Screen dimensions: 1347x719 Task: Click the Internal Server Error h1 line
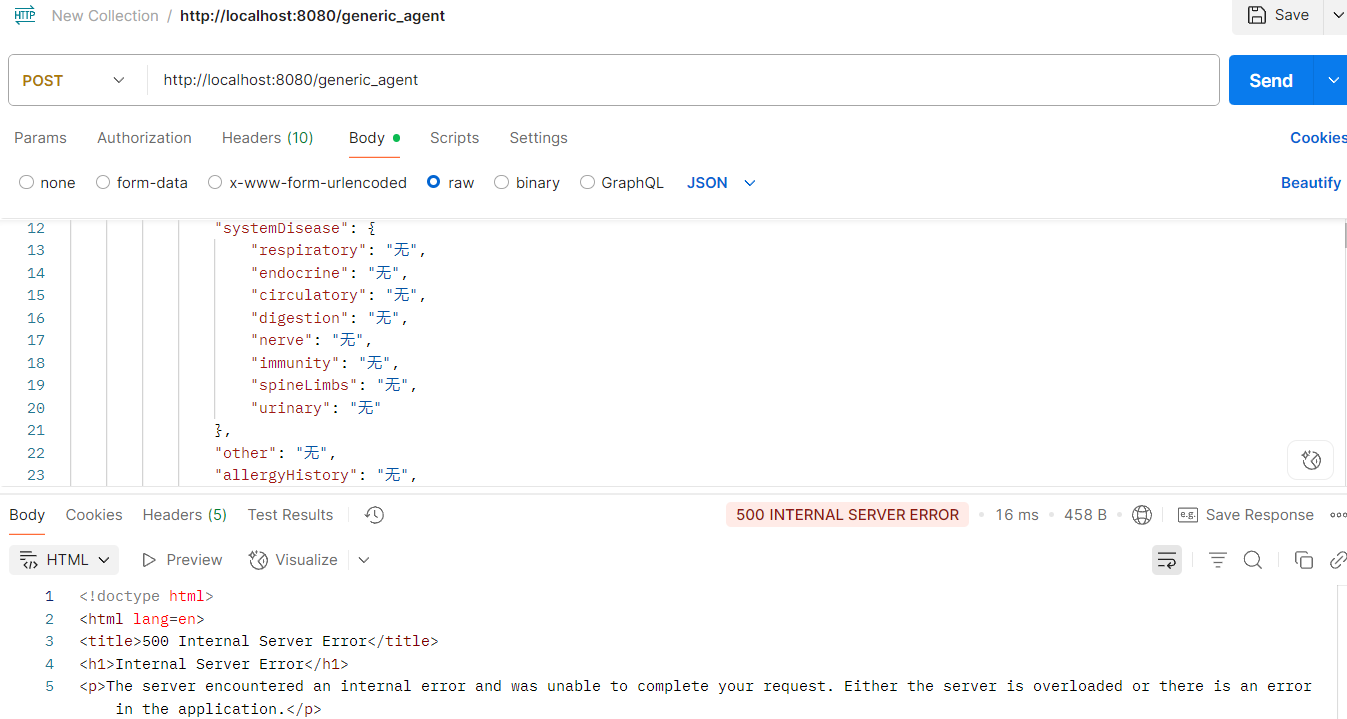pyautogui.click(x=214, y=664)
